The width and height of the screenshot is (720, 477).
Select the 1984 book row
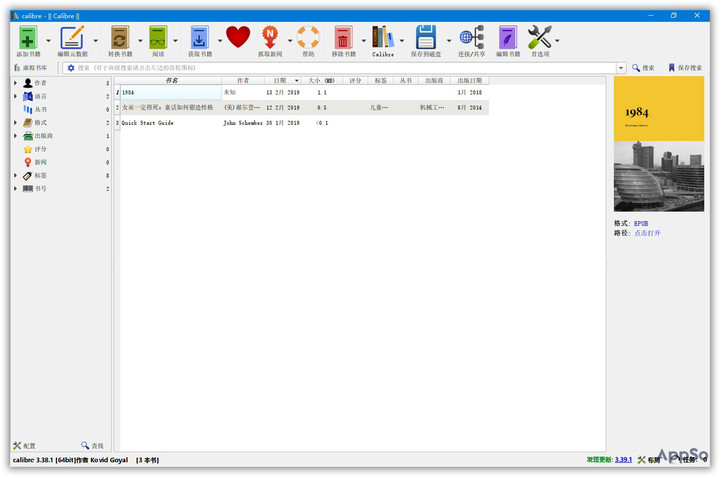pyautogui.click(x=301, y=93)
